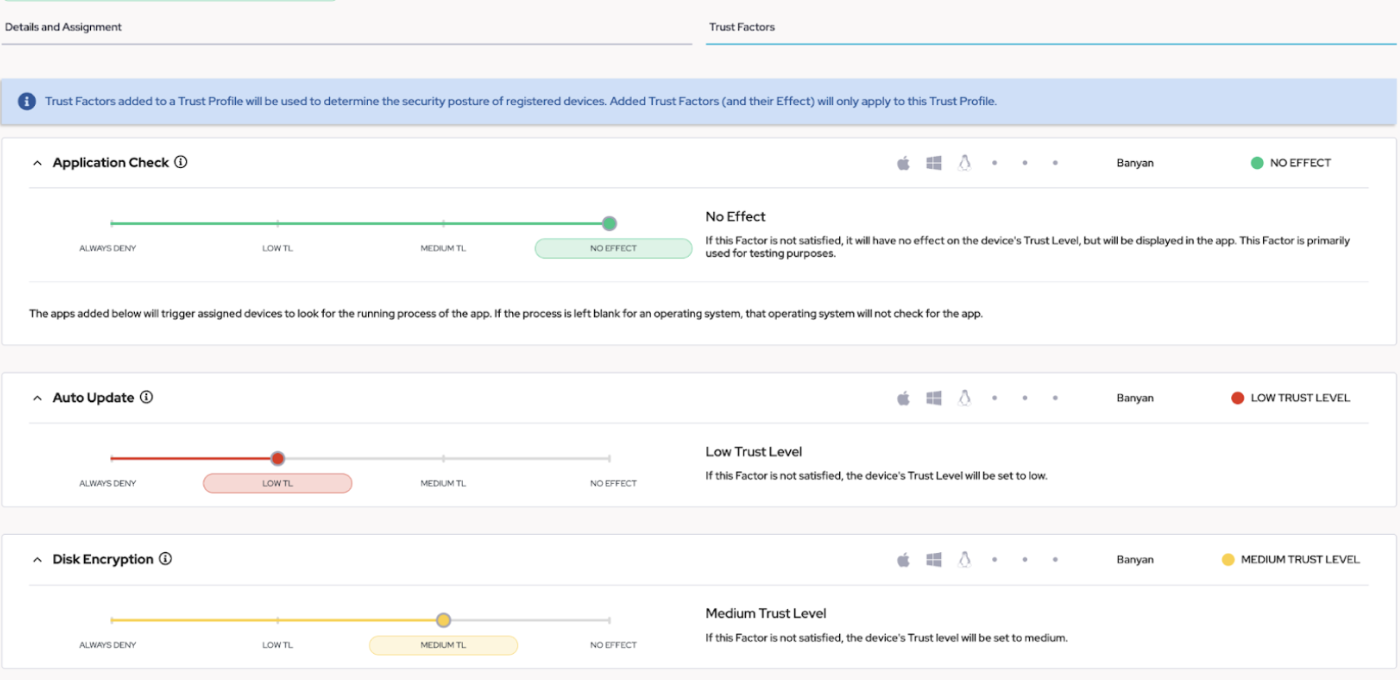Click the yellow MEDIUM TRUST LEVEL status dot
This screenshot has height=680, width=1400.
1228,560
